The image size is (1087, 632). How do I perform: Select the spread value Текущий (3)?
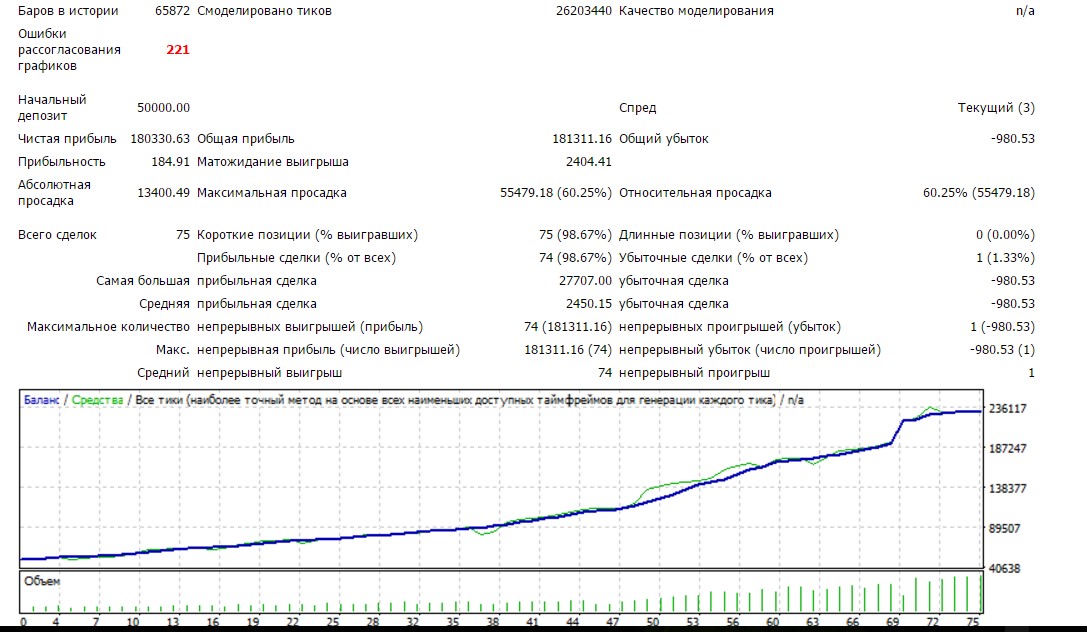point(996,108)
